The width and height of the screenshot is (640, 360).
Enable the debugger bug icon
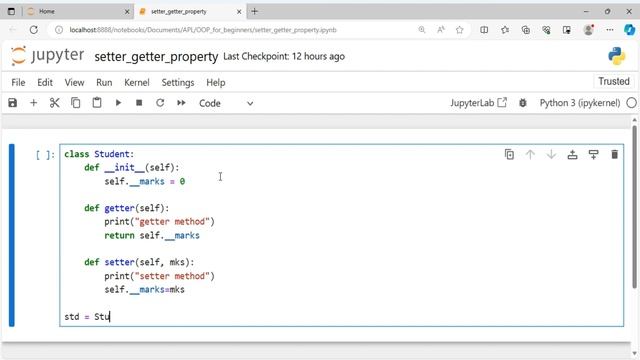tap(523, 103)
